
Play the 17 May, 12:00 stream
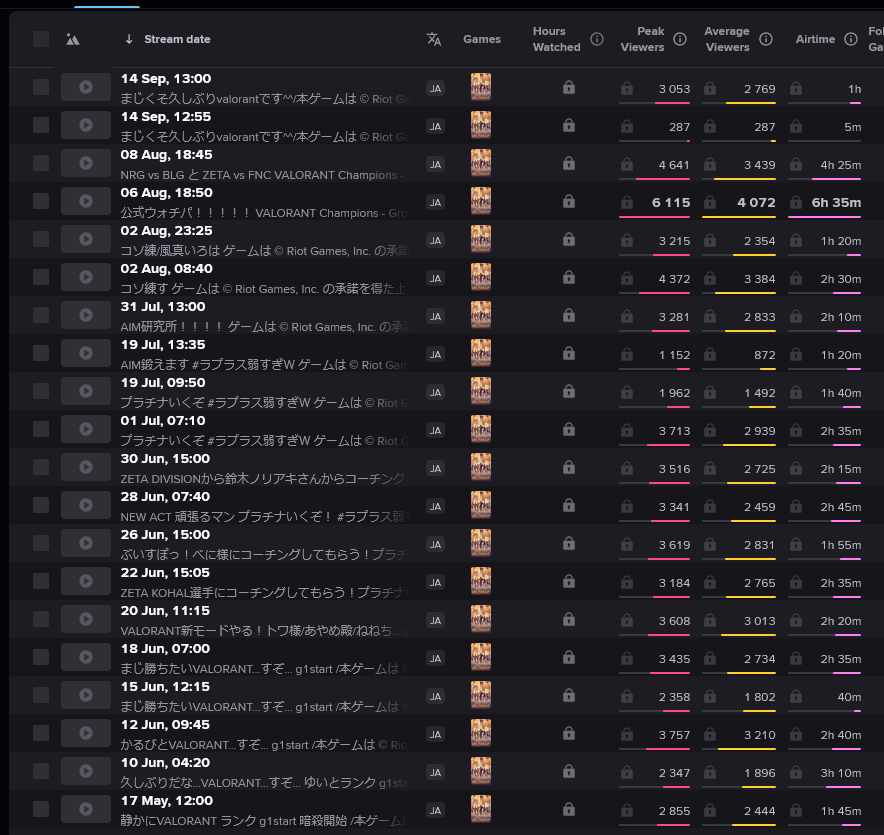(x=86, y=809)
